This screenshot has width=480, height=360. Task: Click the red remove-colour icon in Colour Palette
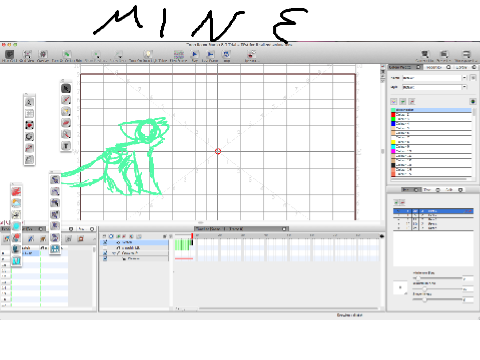pyautogui.click(x=412, y=101)
